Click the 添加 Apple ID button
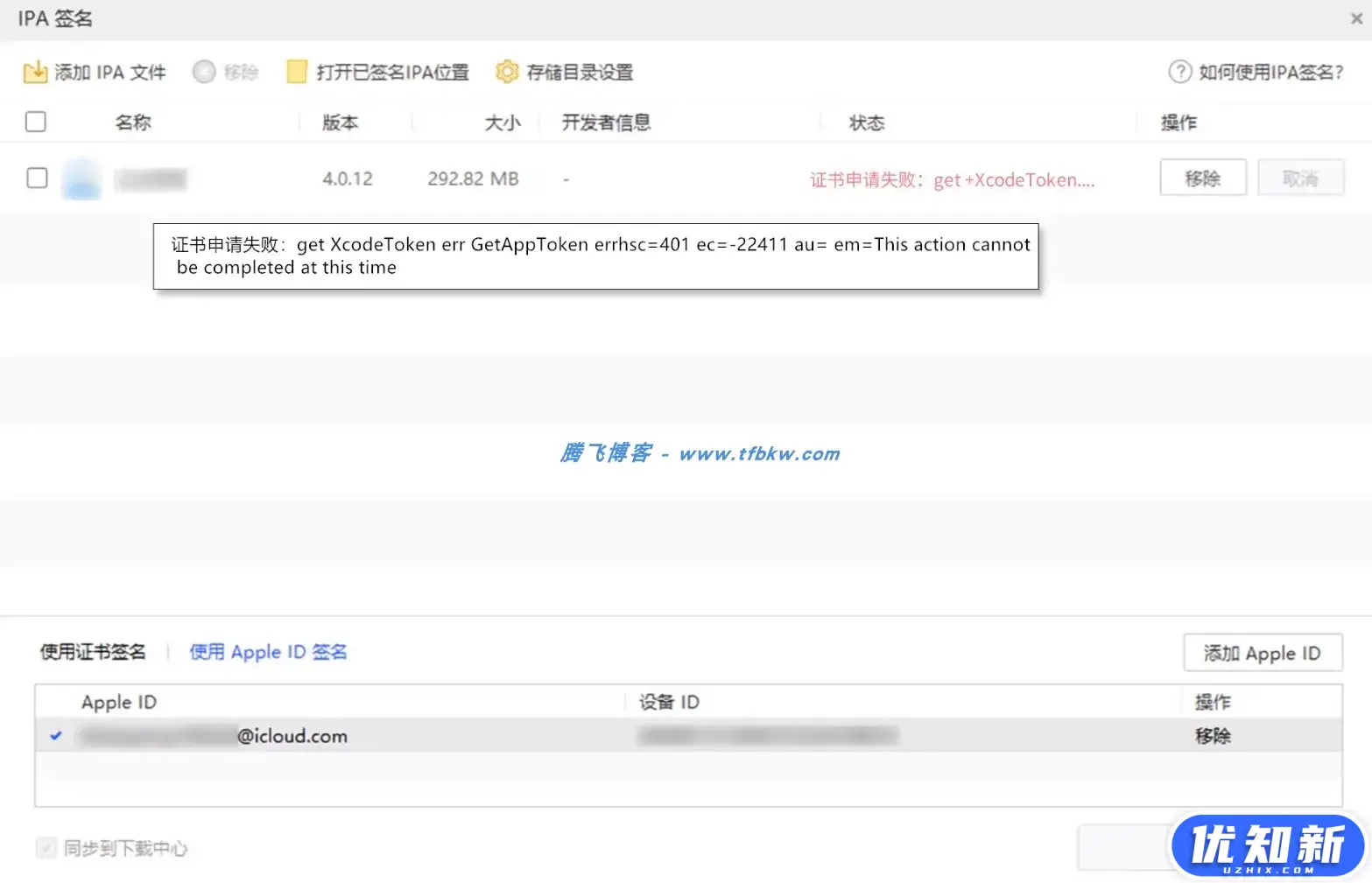Screen dimensions: 1372x883 coord(1262,653)
